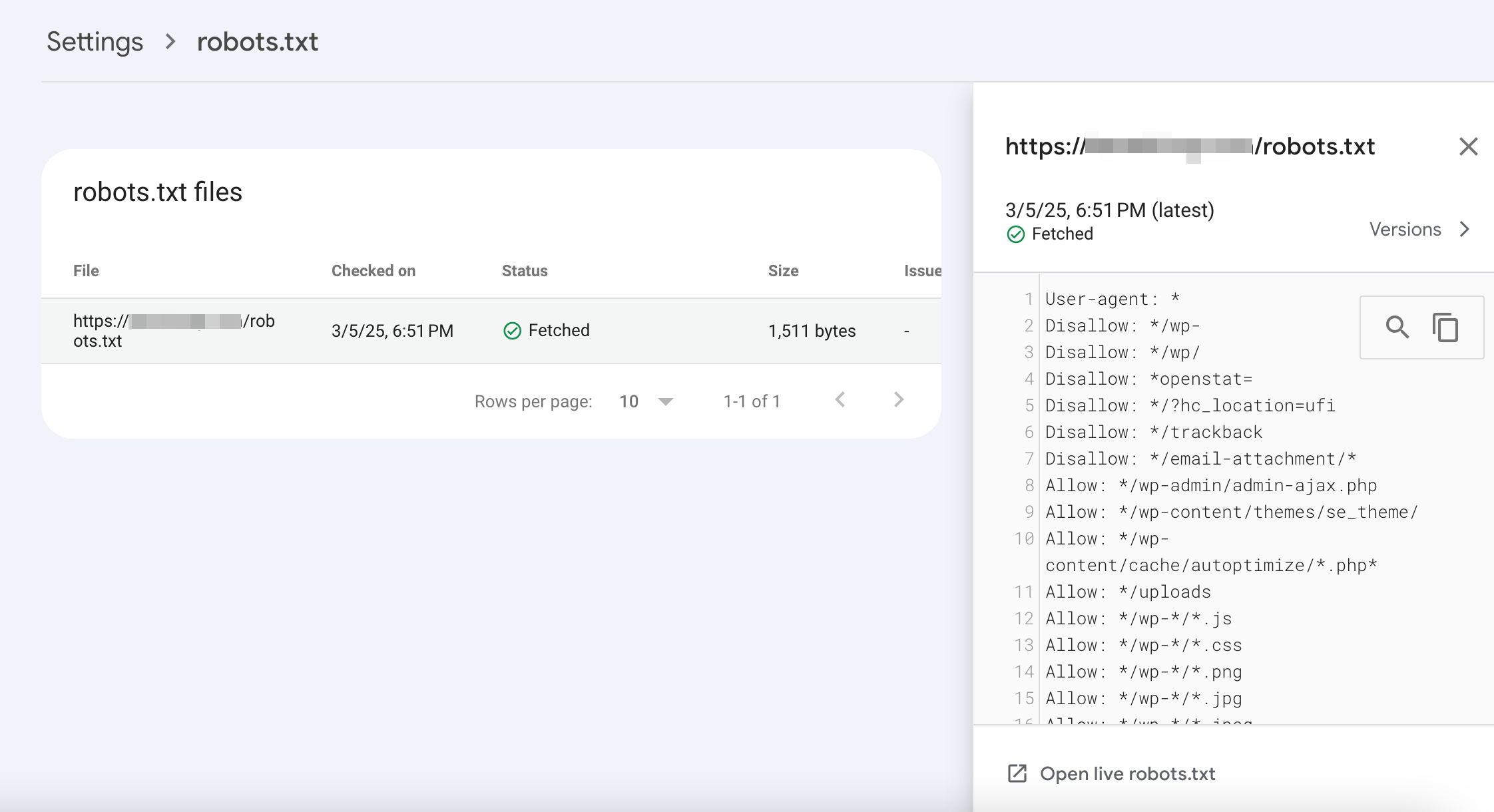Click the next page arrow in pagination
The height and width of the screenshot is (812, 1494).
click(899, 400)
